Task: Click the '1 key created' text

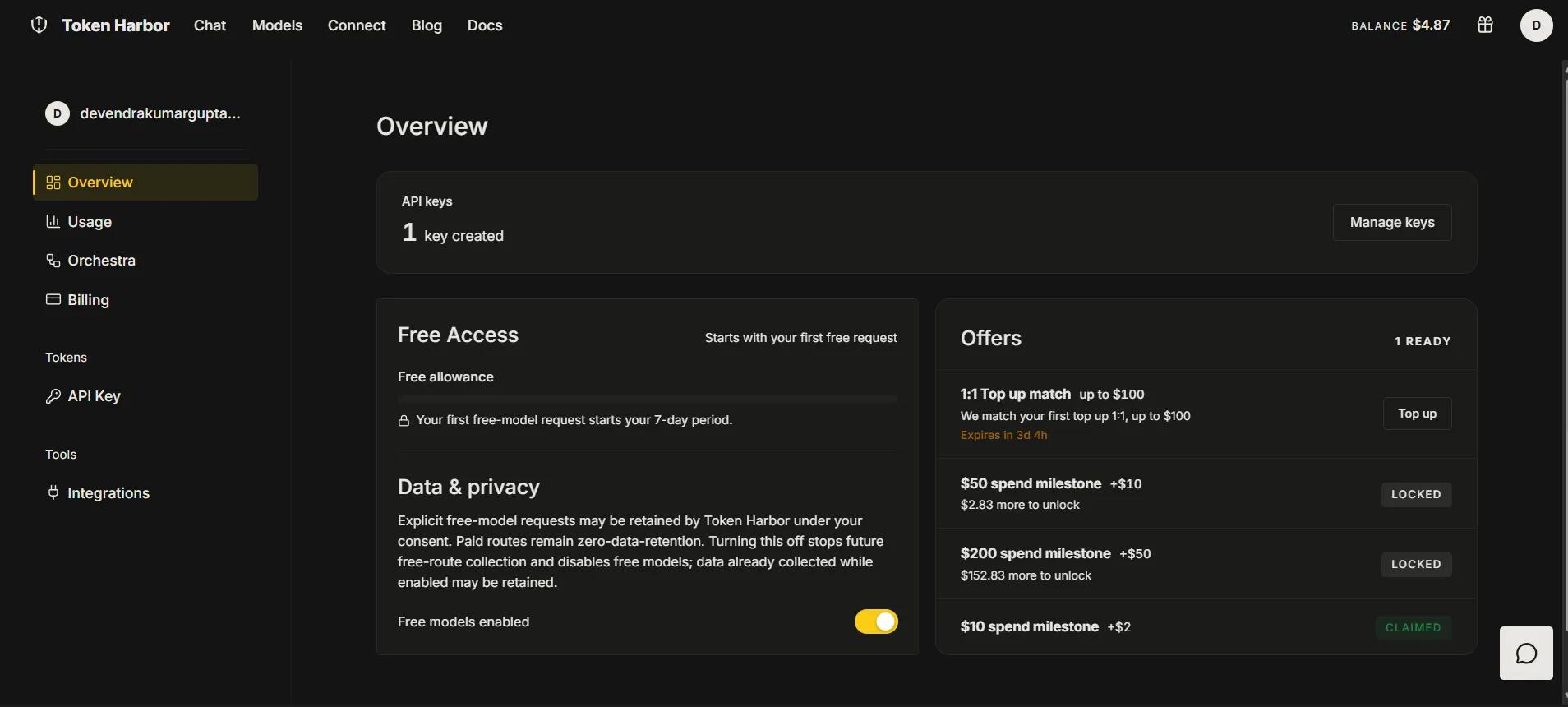Action: [x=453, y=233]
